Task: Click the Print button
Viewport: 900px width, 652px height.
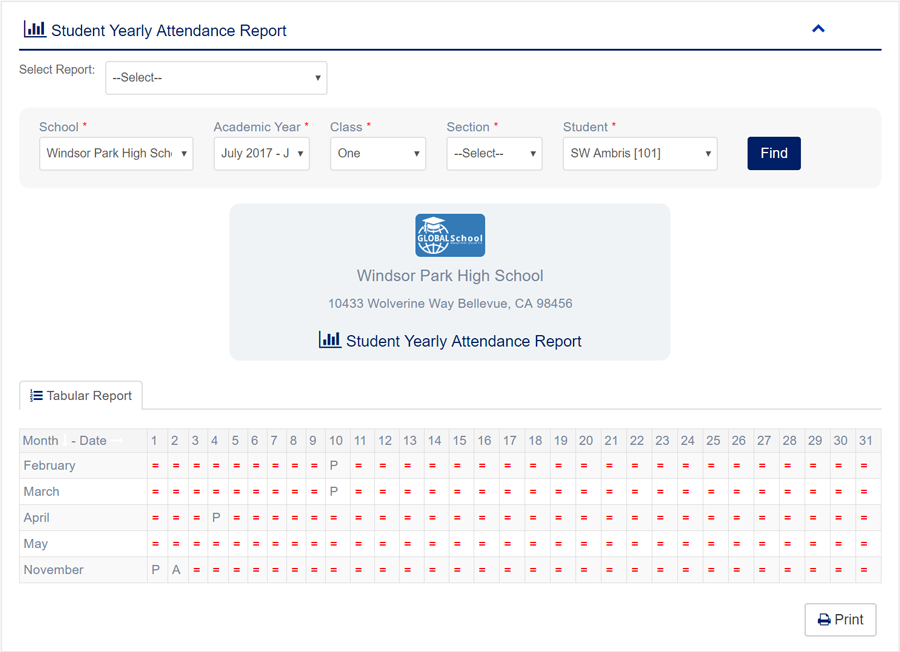Action: tap(840, 620)
